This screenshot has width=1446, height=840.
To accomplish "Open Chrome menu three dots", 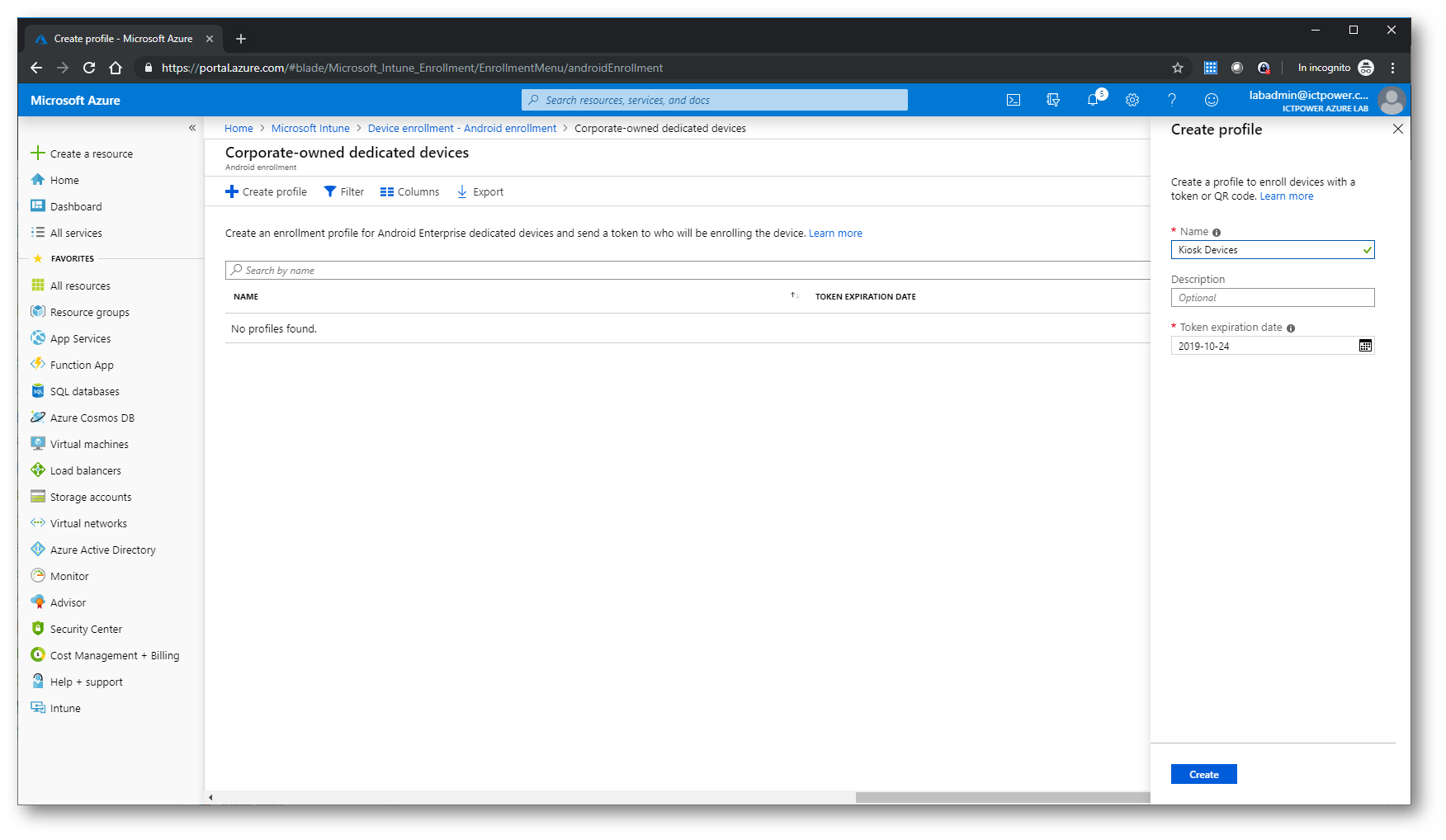I will click(x=1392, y=68).
